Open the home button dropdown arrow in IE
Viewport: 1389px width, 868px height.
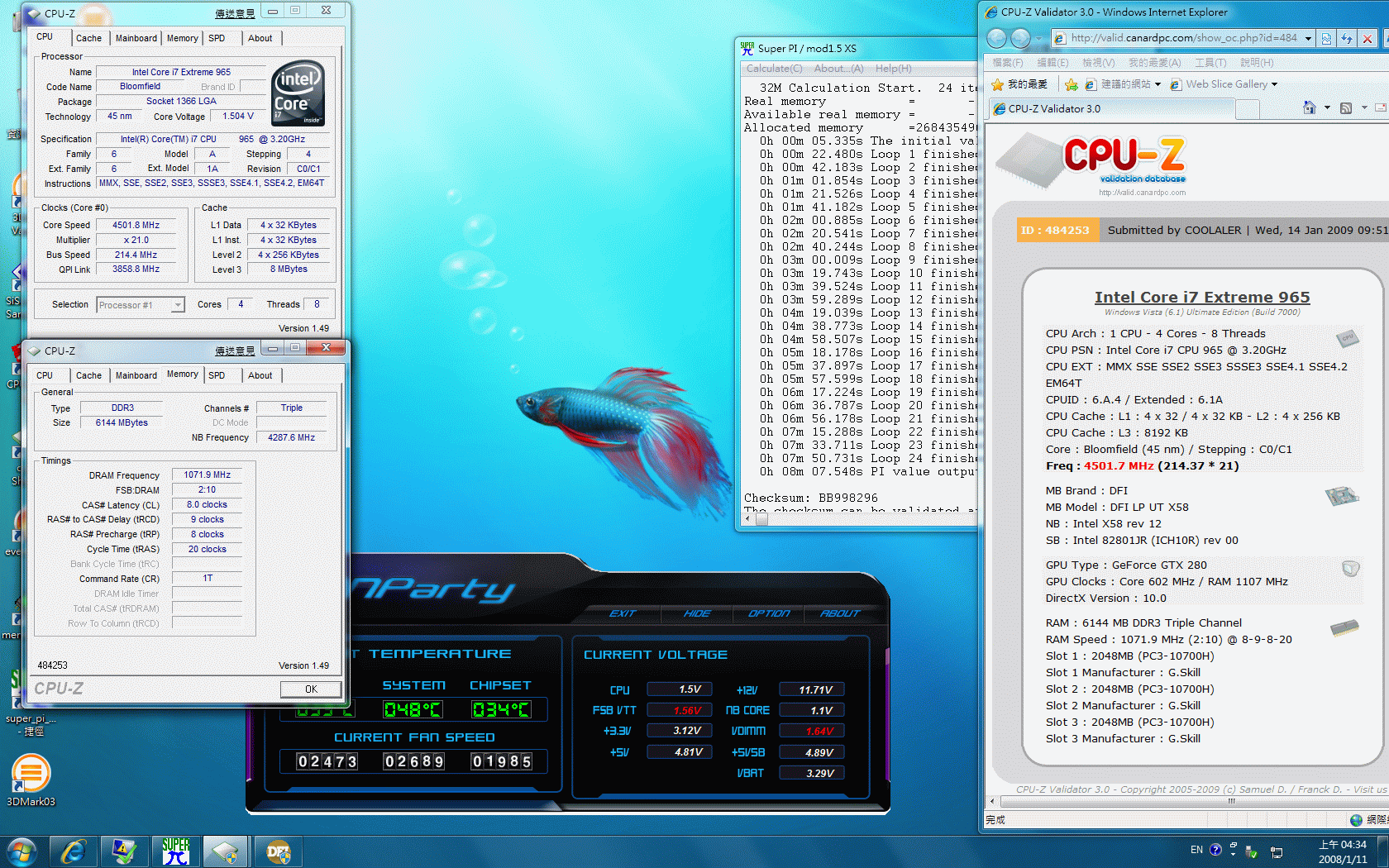[1327, 108]
